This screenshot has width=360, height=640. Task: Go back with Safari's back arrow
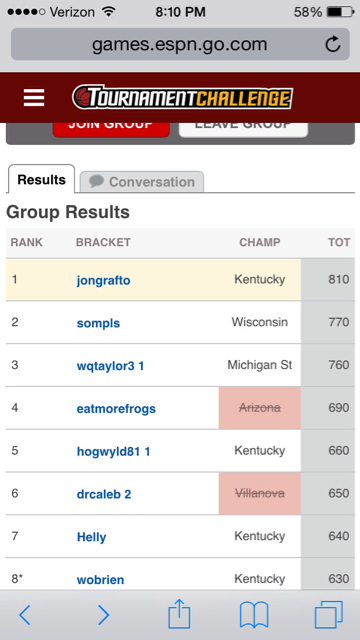pyautogui.click(x=25, y=615)
